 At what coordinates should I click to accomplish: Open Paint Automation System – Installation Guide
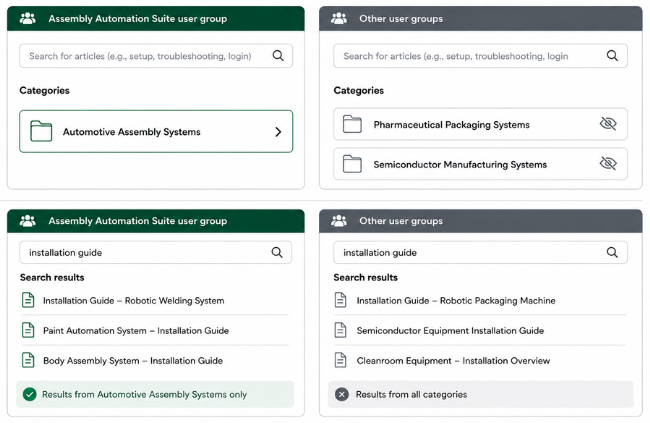click(x=136, y=331)
